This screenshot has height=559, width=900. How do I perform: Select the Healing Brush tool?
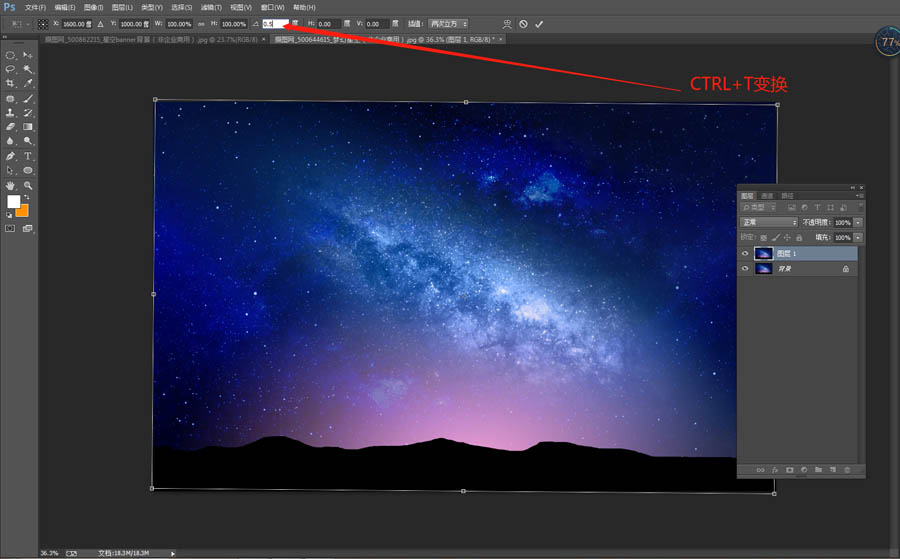(10, 99)
